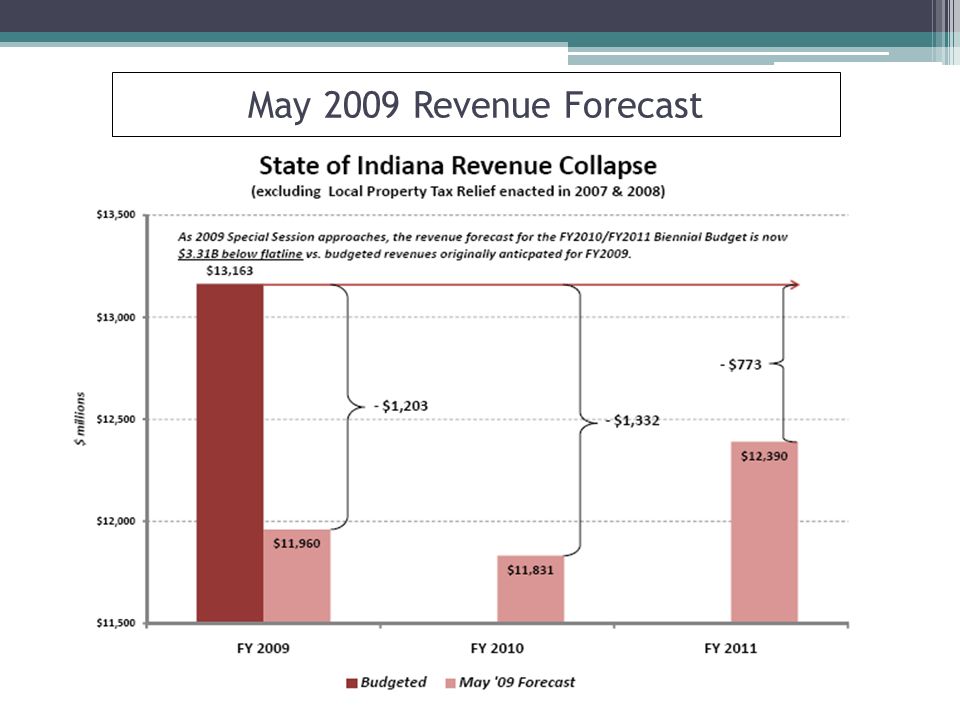The height and width of the screenshot is (720, 960).
Task: Select the 'Budgeted' legend text
Action: pos(393,682)
